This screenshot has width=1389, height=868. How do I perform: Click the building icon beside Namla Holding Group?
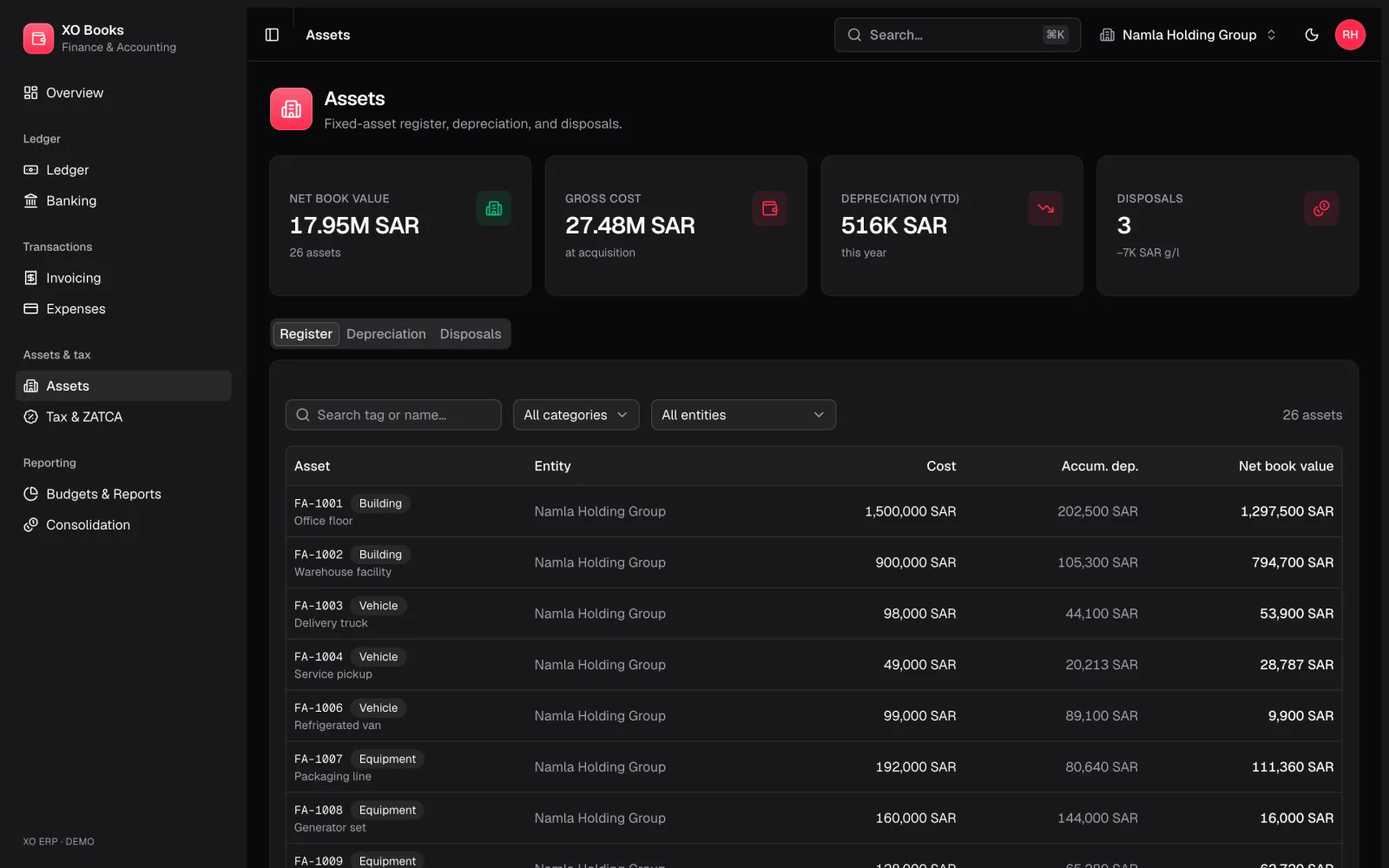point(1107,35)
